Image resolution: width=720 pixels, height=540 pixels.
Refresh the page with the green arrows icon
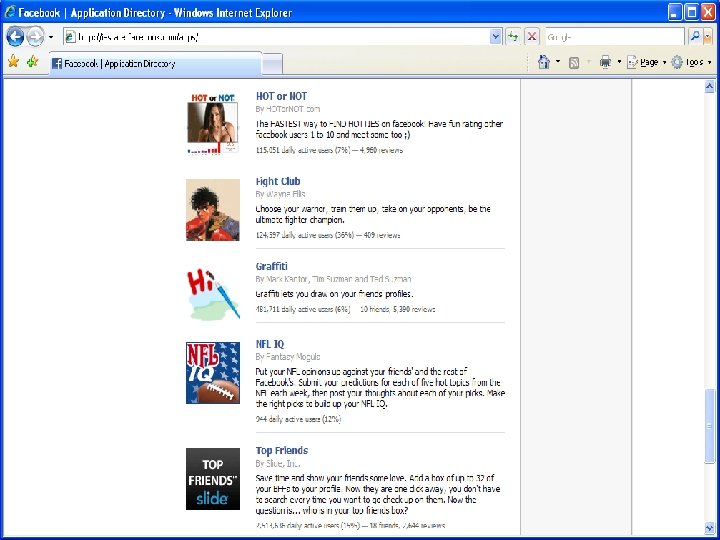coord(513,37)
